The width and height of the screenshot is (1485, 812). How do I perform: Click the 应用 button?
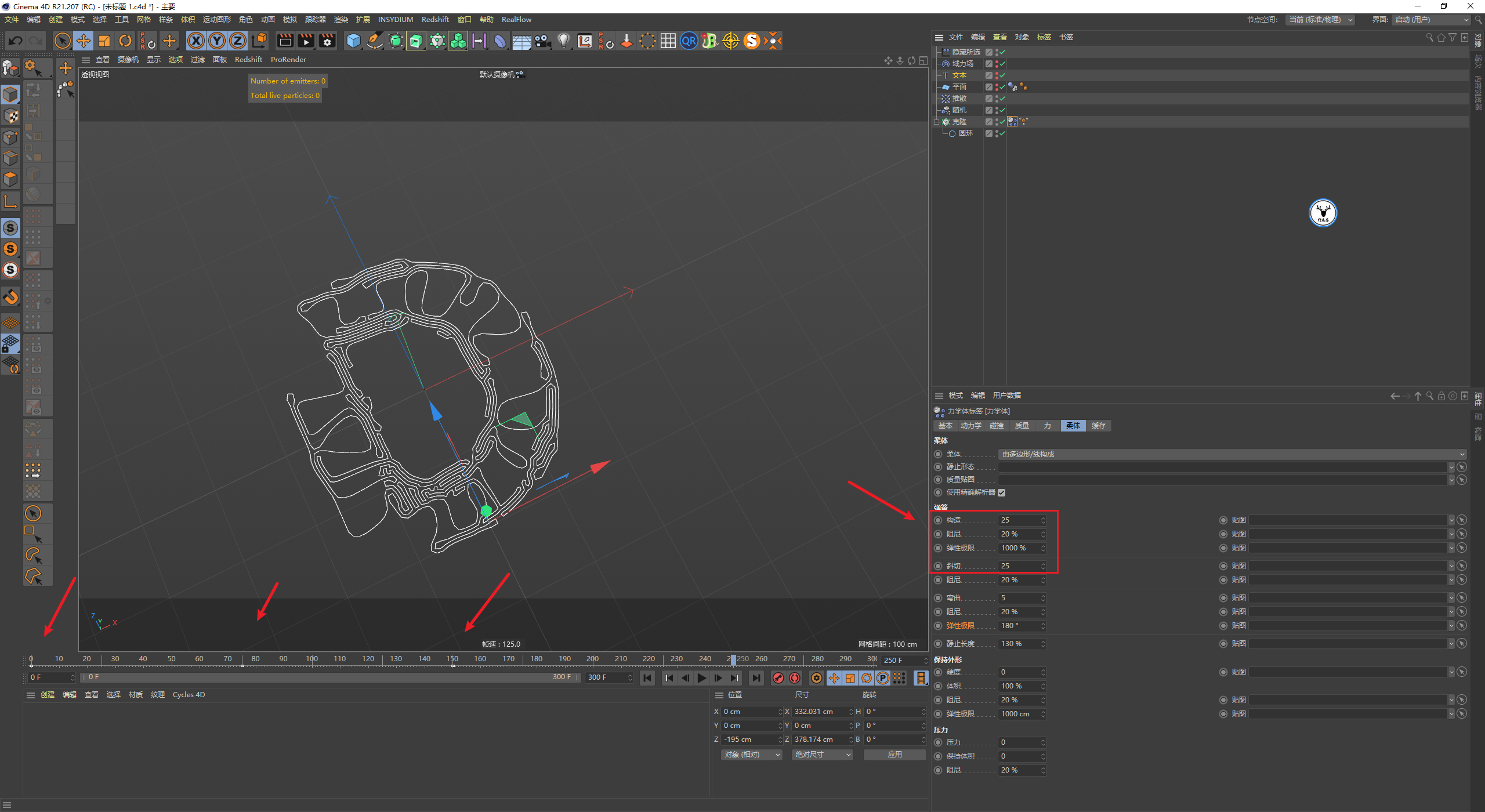pyautogui.click(x=894, y=755)
